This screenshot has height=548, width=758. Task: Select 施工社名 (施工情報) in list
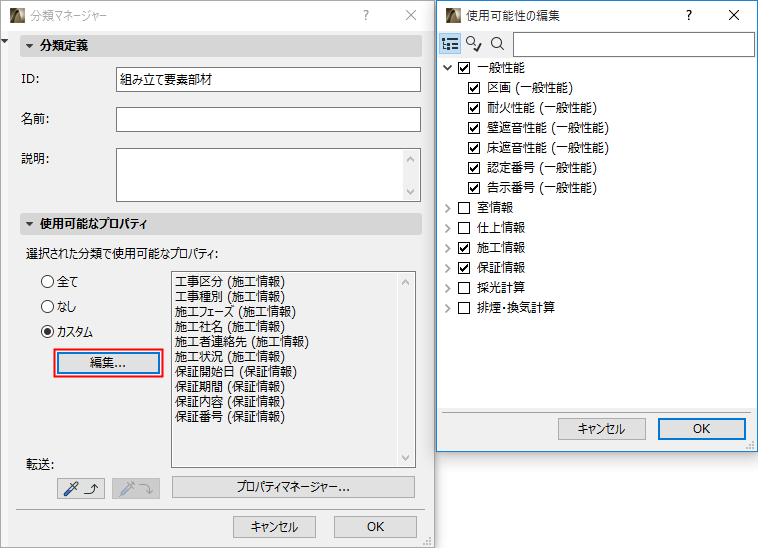[x=230, y=327]
